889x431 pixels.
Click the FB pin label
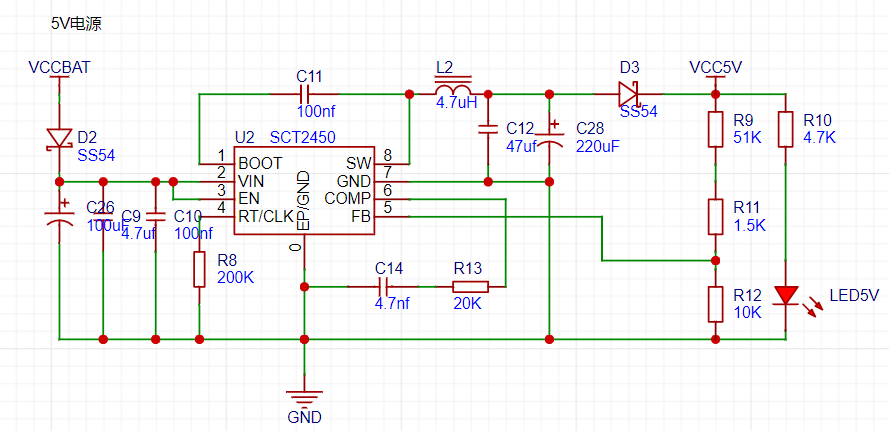(x=361, y=217)
